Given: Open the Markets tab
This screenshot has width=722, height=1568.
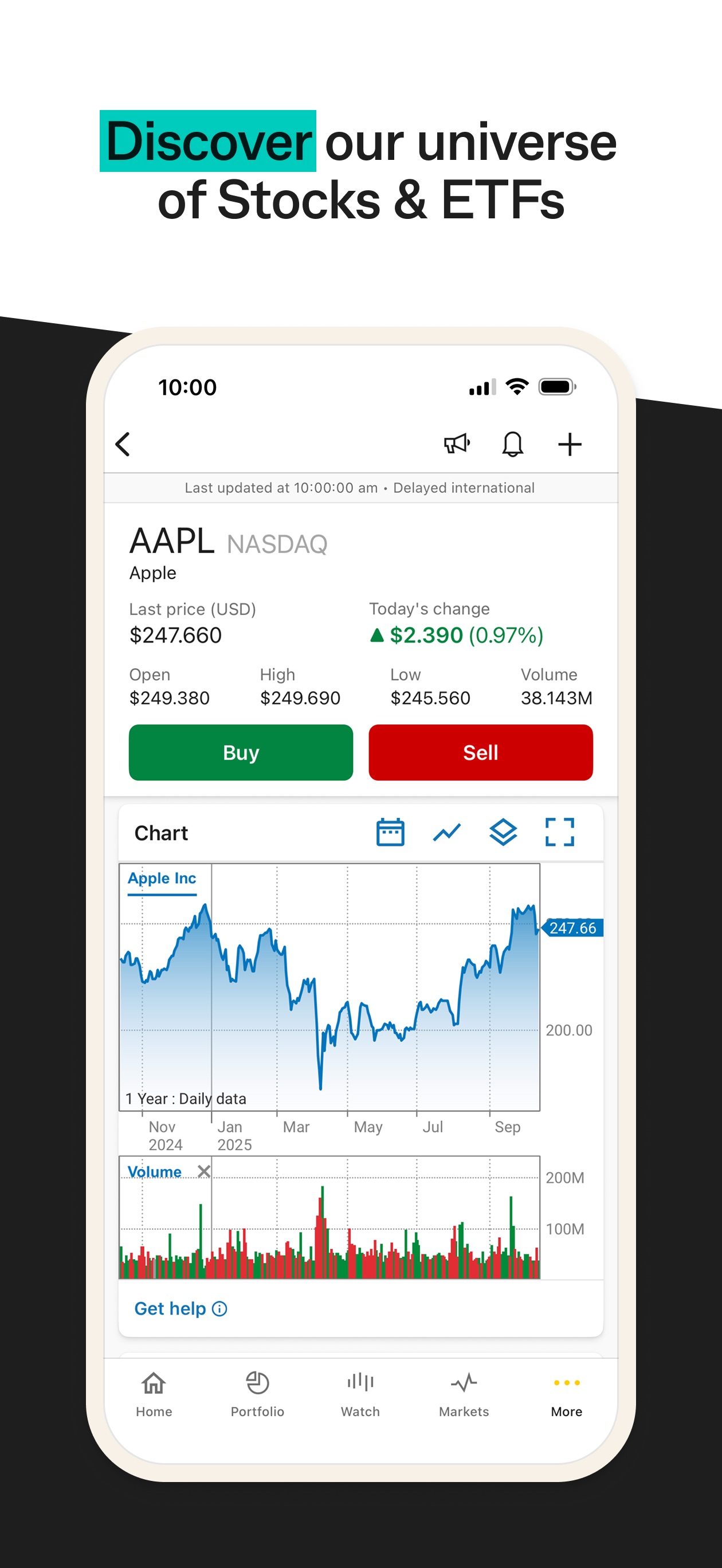Looking at the screenshot, I should coord(464,1394).
